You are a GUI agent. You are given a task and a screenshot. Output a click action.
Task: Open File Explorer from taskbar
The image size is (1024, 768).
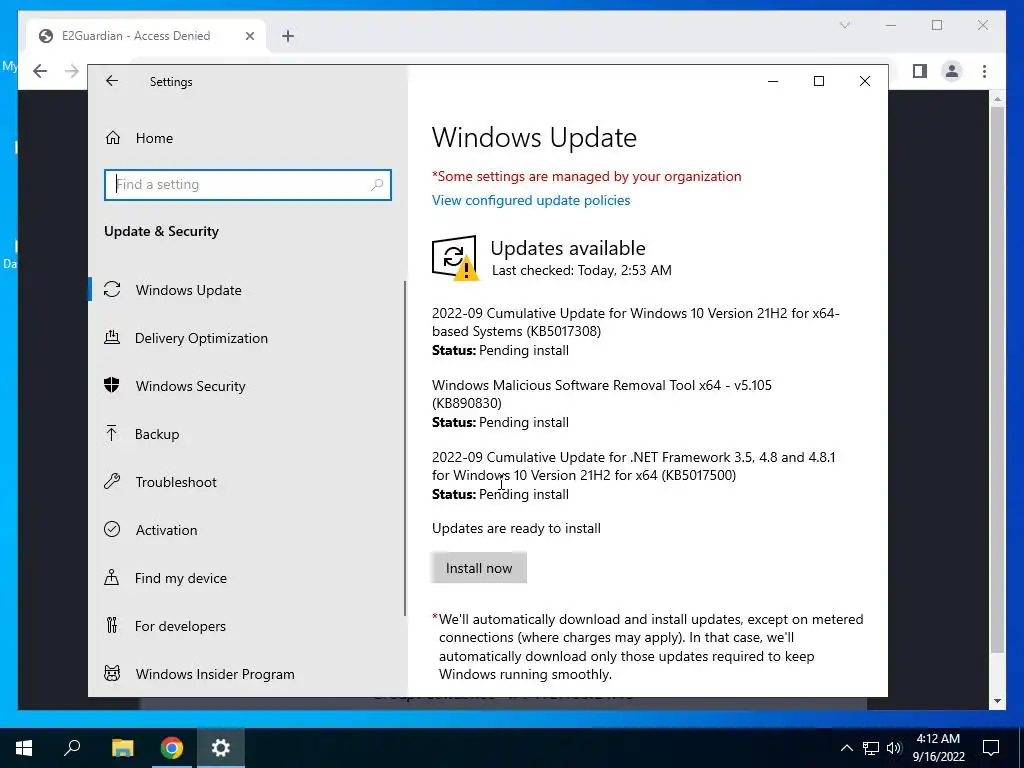tap(122, 748)
